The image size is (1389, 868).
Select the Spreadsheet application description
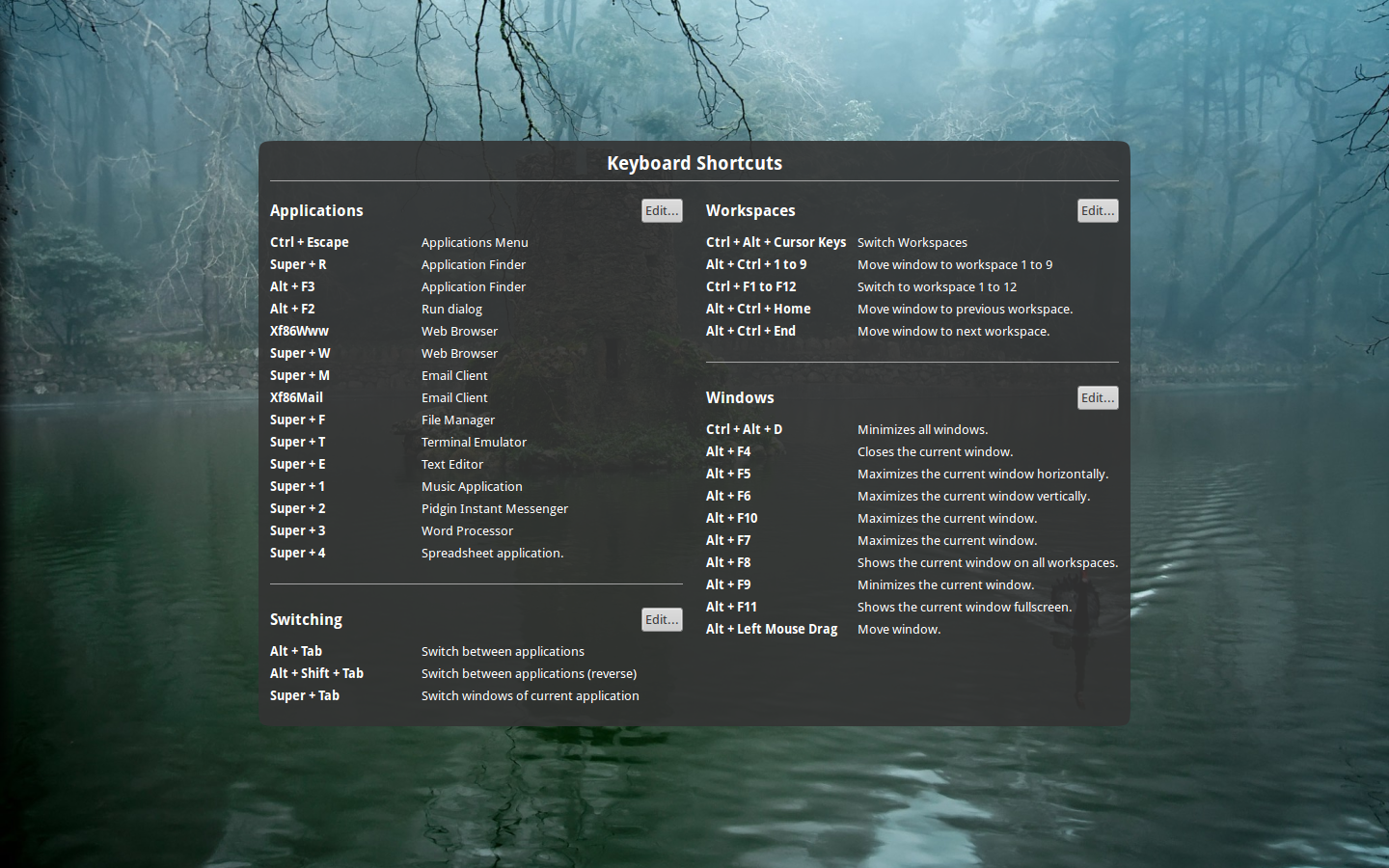coord(492,553)
